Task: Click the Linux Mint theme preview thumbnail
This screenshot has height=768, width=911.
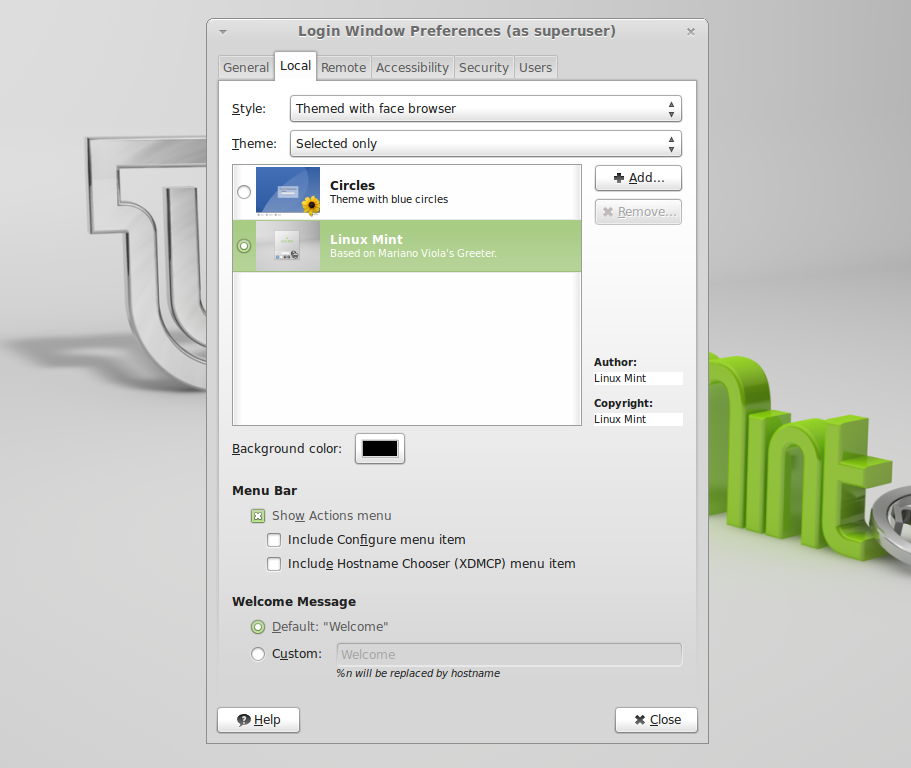Action: coord(288,246)
